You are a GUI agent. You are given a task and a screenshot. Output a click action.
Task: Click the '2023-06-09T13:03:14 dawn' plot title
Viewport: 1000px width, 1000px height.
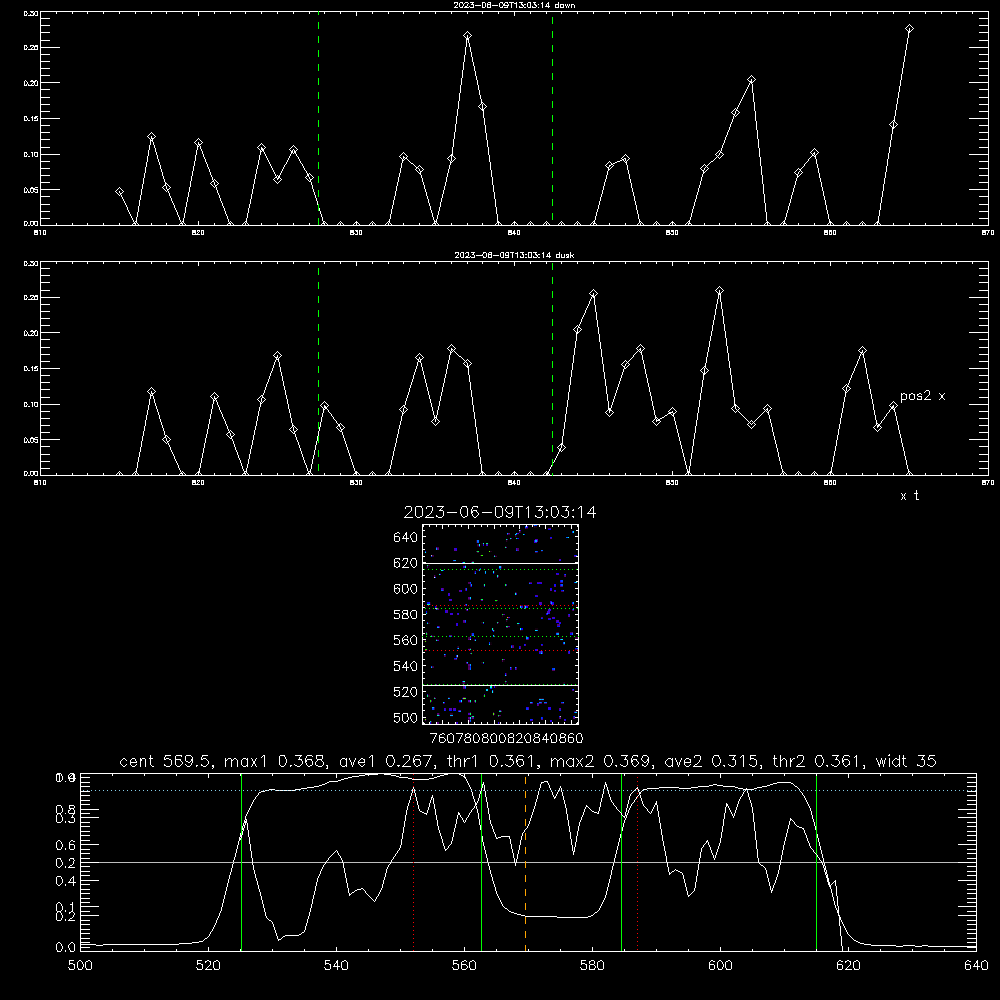point(514,5)
